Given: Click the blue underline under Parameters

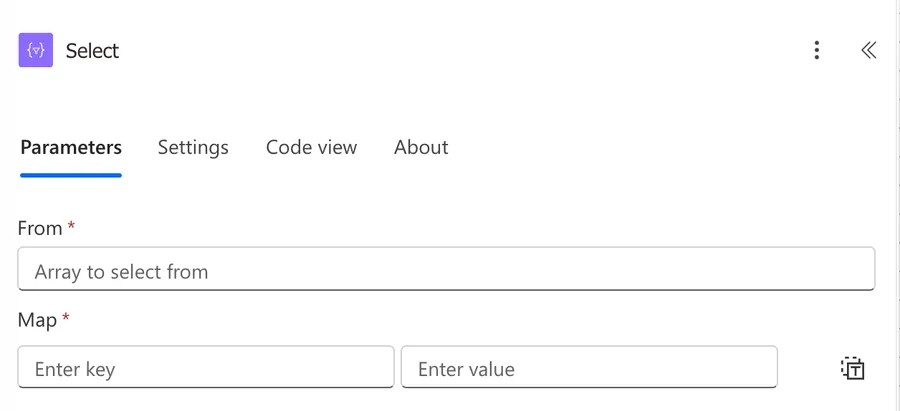Looking at the screenshot, I should click(71, 175).
